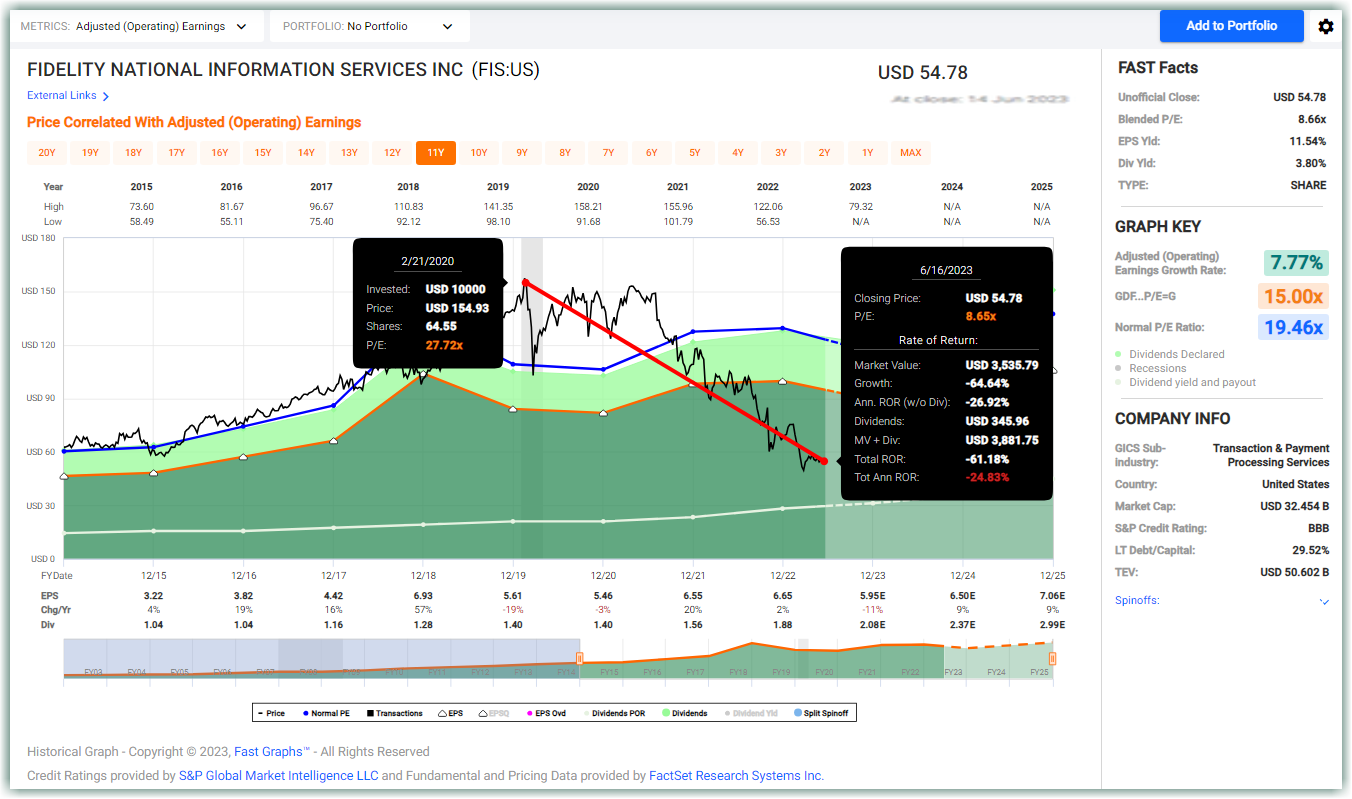
Task: Select the 5Y time range
Action: tap(695, 153)
